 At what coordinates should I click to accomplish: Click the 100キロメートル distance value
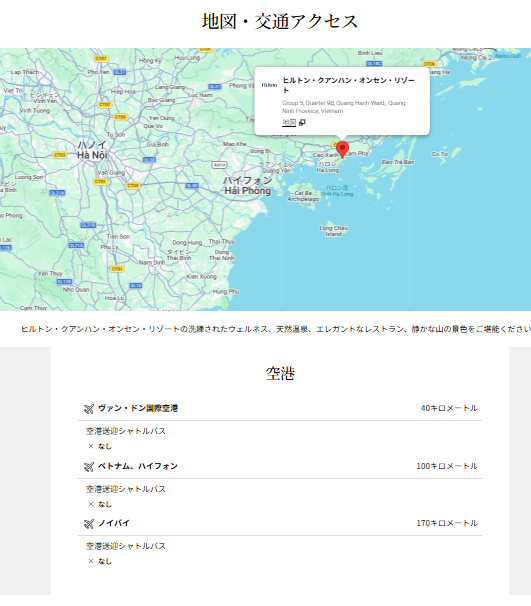tap(447, 466)
